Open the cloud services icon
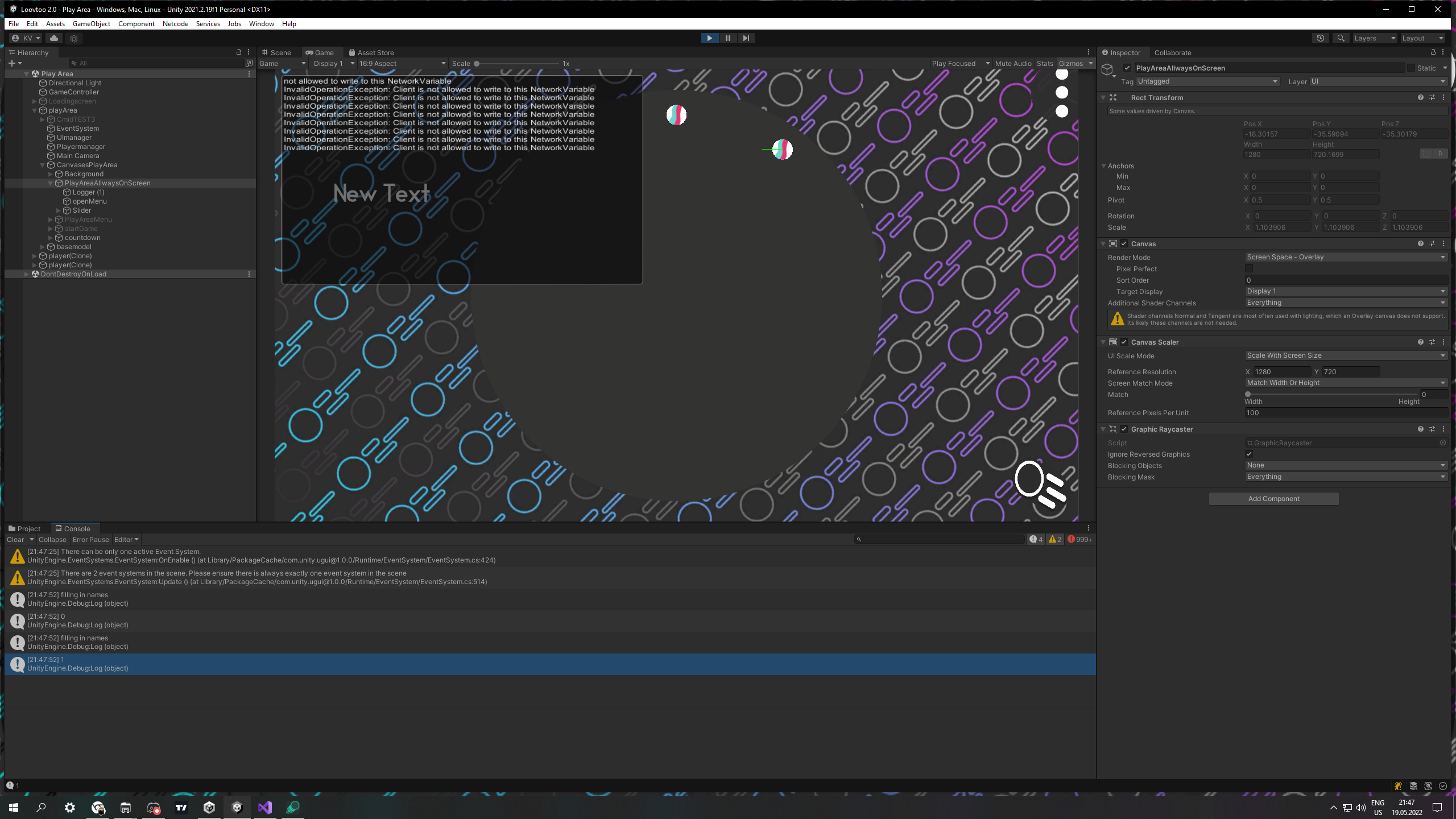Screen dimensions: 1456x819 click(54, 38)
